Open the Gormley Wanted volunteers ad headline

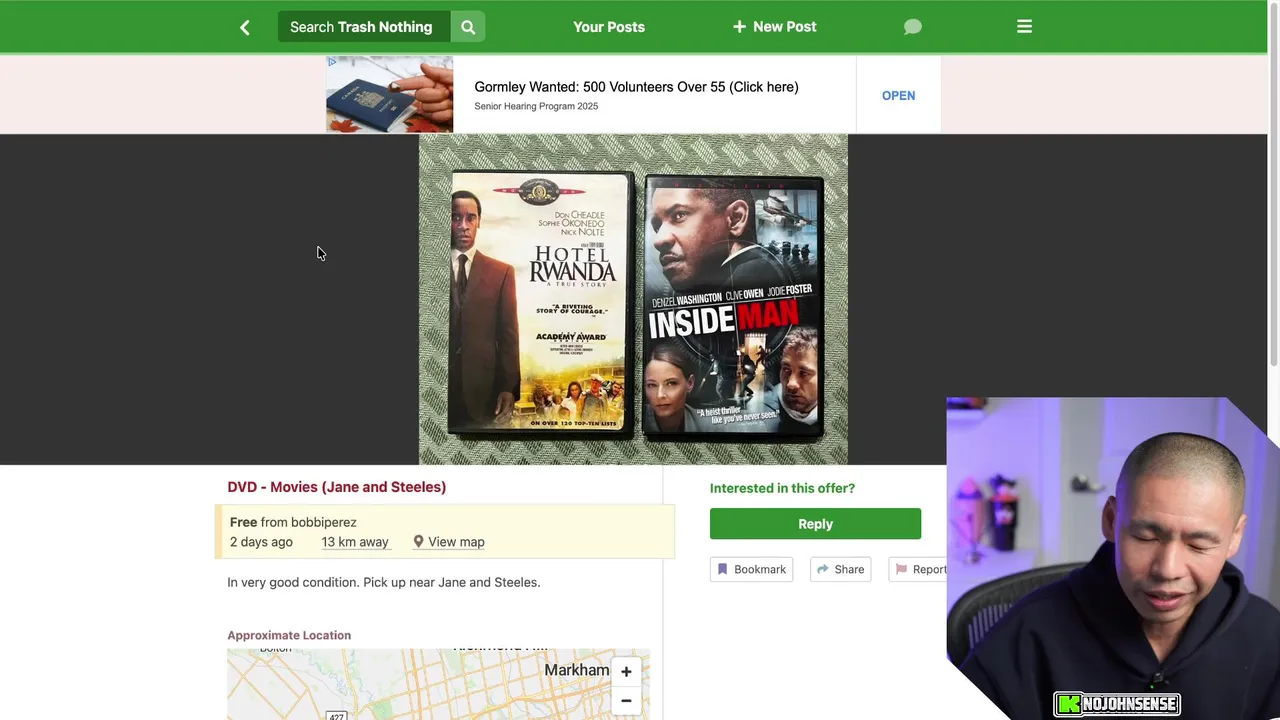coord(636,87)
